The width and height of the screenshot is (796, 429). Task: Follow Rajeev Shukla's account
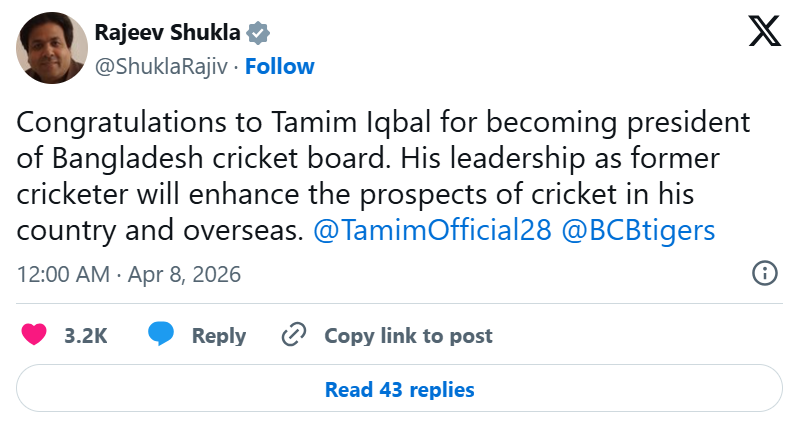click(280, 66)
